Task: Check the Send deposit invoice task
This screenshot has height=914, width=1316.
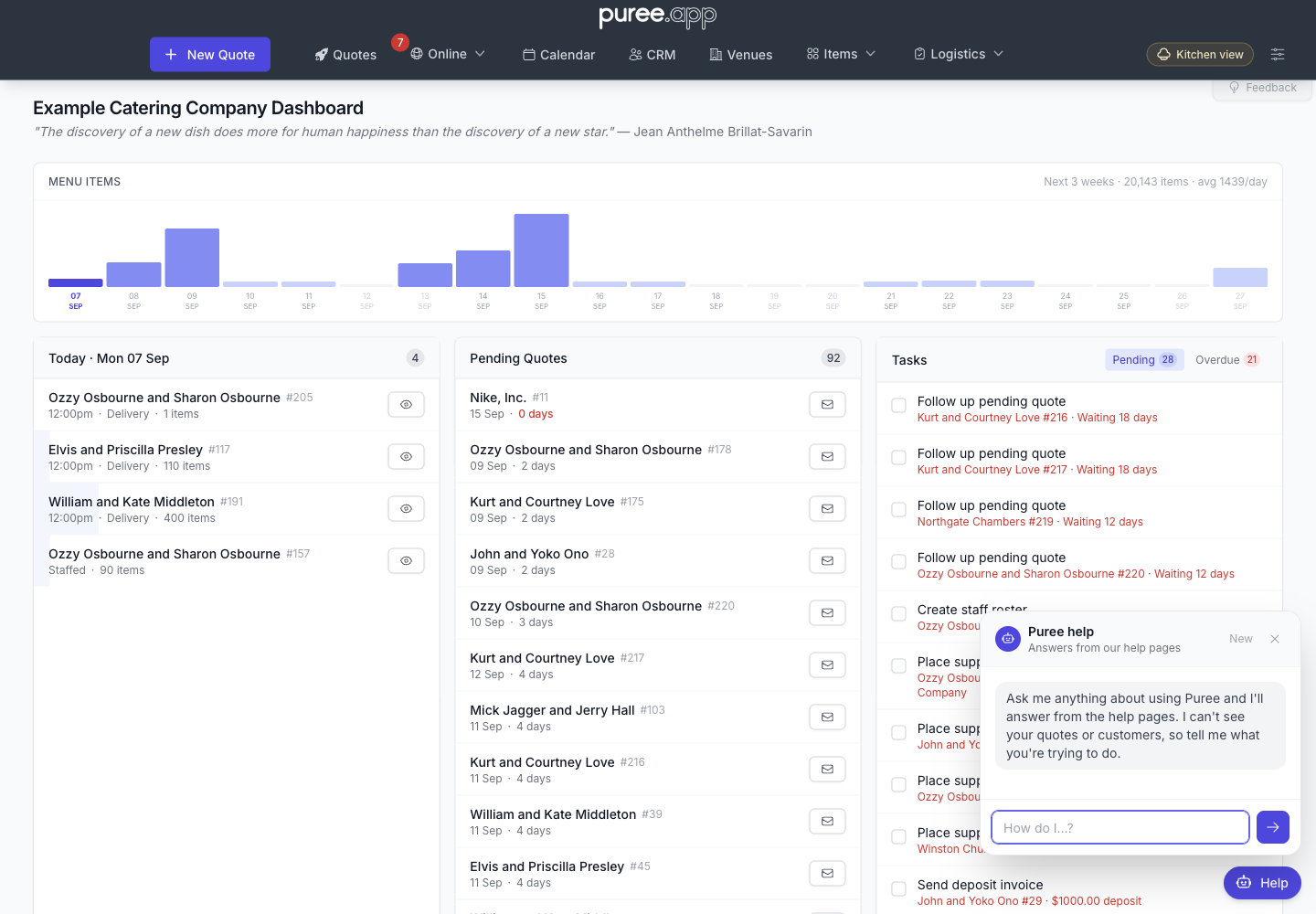Action: pyautogui.click(x=899, y=888)
